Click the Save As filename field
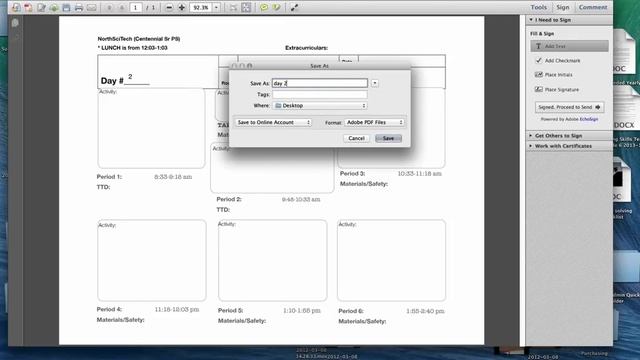The width and height of the screenshot is (640, 360). [320, 83]
